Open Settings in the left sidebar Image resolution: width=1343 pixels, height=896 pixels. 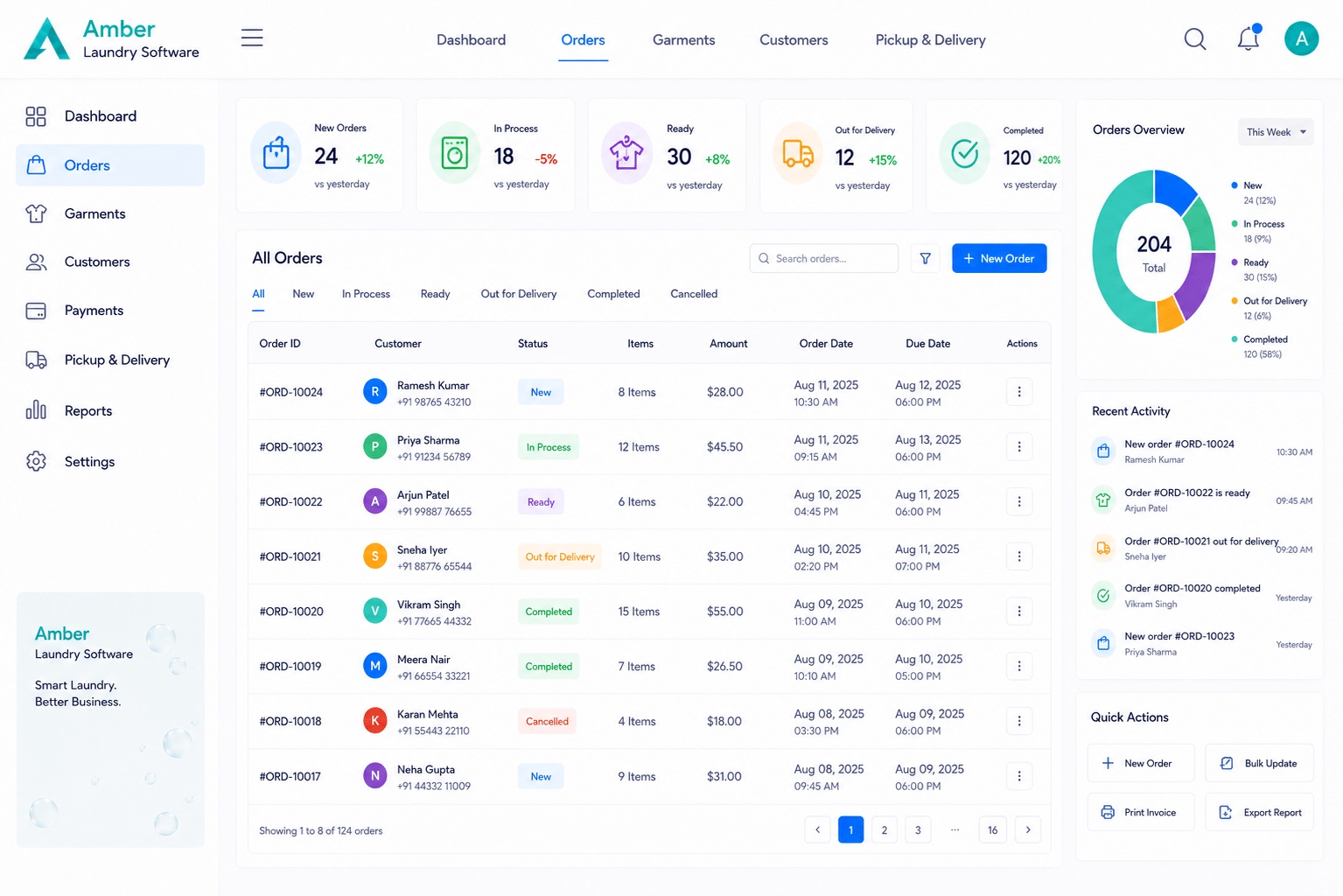pos(110,461)
